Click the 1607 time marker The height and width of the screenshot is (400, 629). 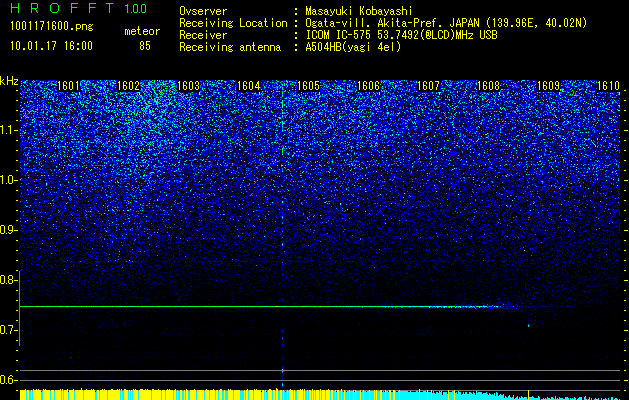(428, 85)
